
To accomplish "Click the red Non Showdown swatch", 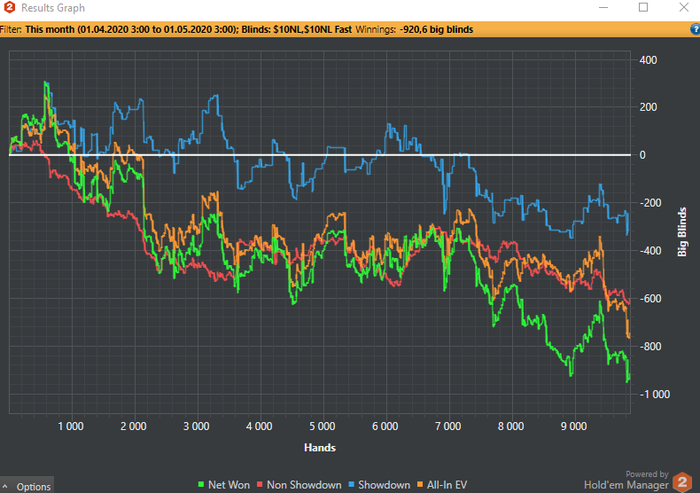I will pyautogui.click(x=260, y=485).
